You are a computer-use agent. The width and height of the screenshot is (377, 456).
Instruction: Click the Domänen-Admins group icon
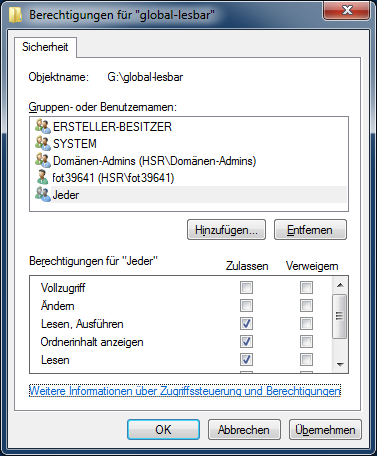pos(43,160)
